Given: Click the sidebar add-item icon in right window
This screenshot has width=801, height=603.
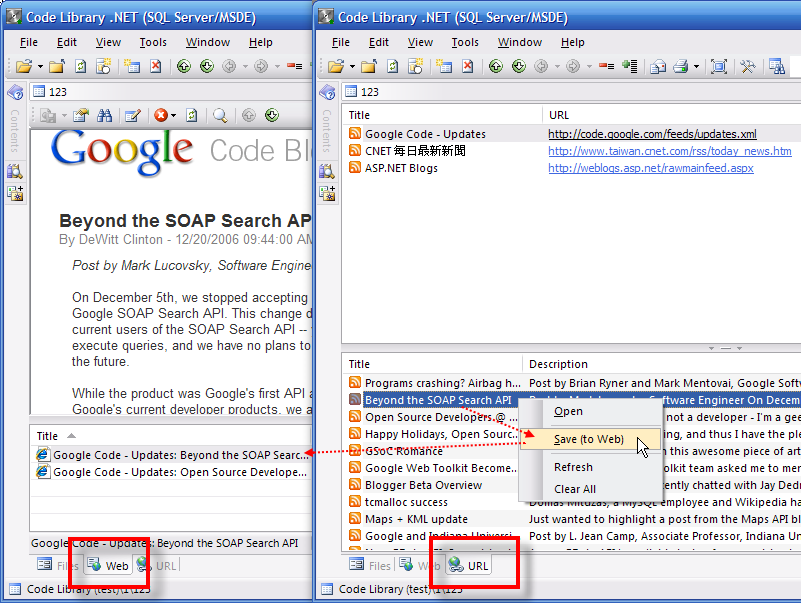Looking at the screenshot, I should [327, 193].
